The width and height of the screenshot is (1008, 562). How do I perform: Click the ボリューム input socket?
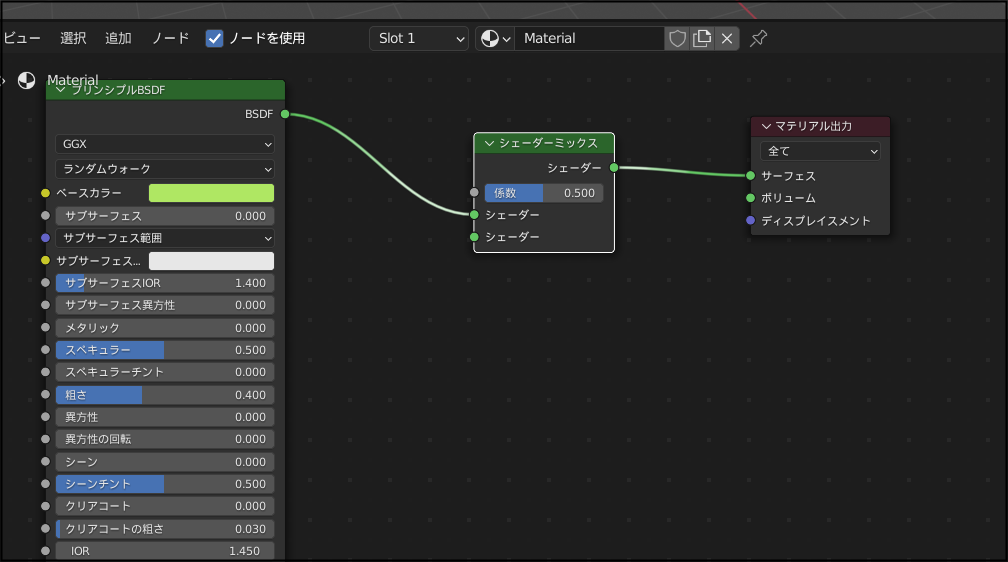(x=750, y=198)
